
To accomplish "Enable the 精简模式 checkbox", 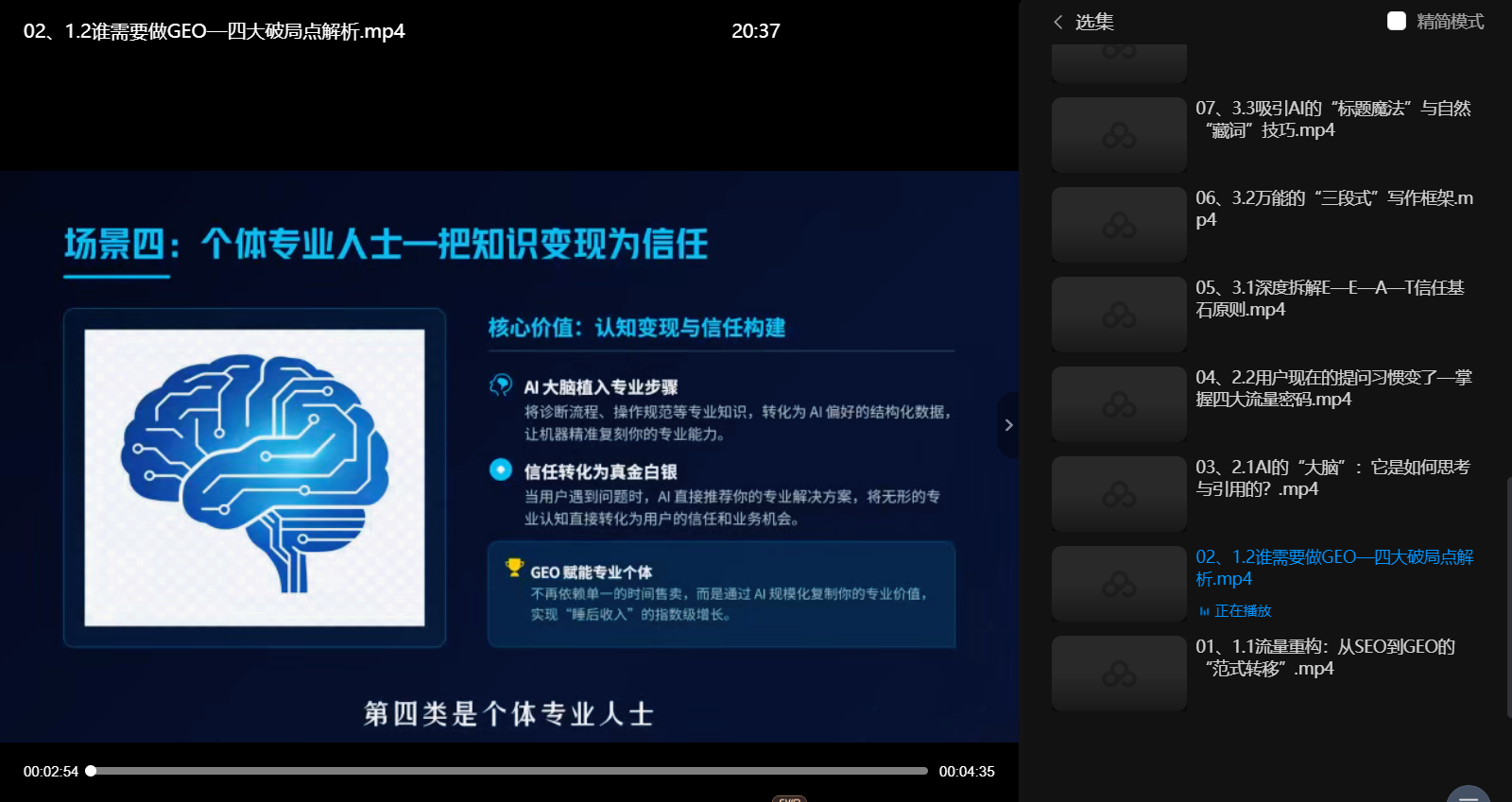I will tap(1396, 21).
